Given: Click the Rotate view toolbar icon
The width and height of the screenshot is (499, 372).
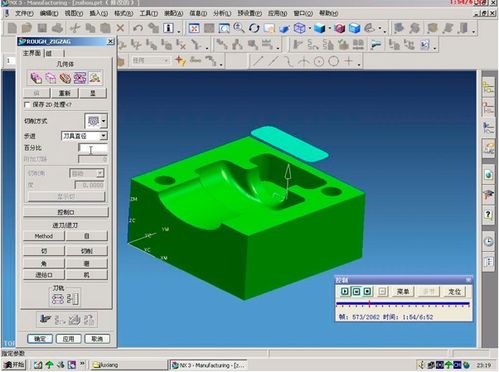Looking at the screenshot, I should [x=254, y=28].
